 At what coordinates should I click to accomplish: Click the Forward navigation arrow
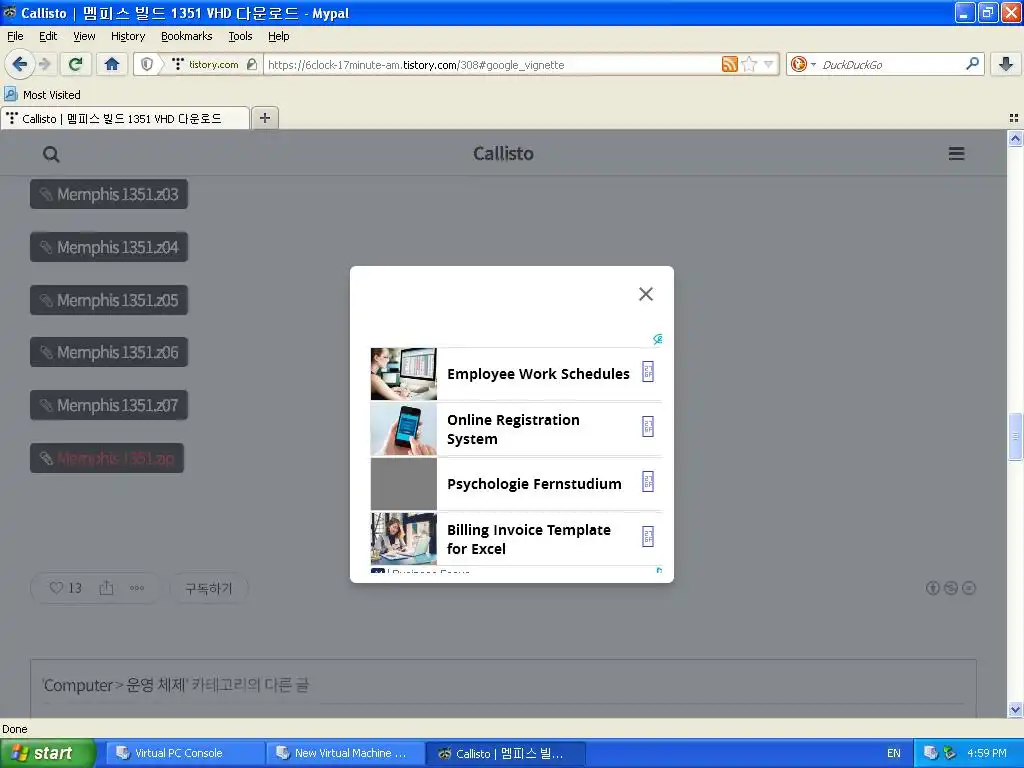coord(44,64)
